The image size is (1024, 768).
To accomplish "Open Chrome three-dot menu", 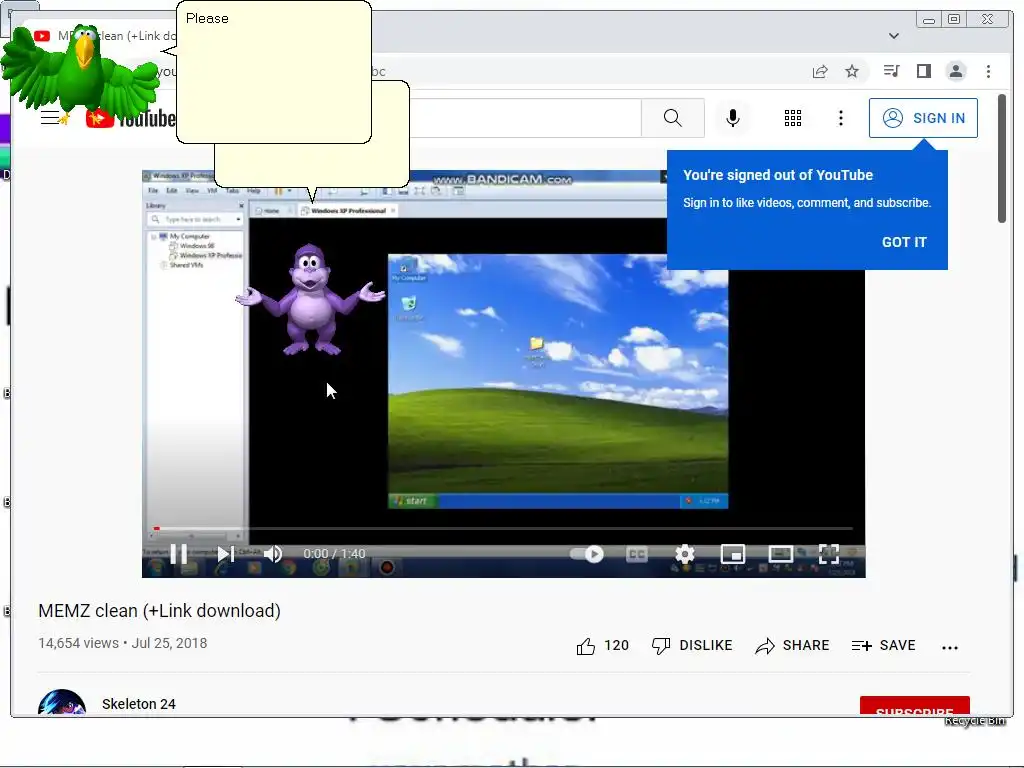I will 988,71.
